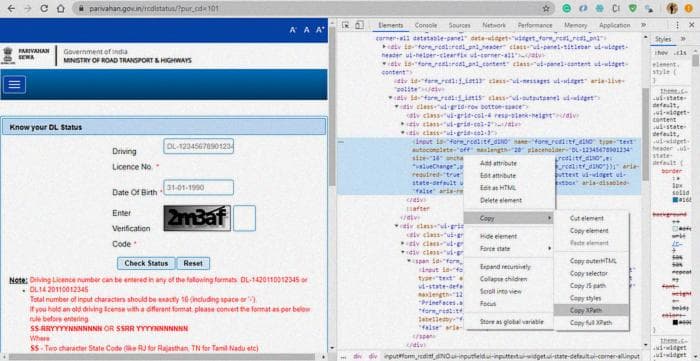Switch to the Network tab

pyautogui.click(x=494, y=25)
